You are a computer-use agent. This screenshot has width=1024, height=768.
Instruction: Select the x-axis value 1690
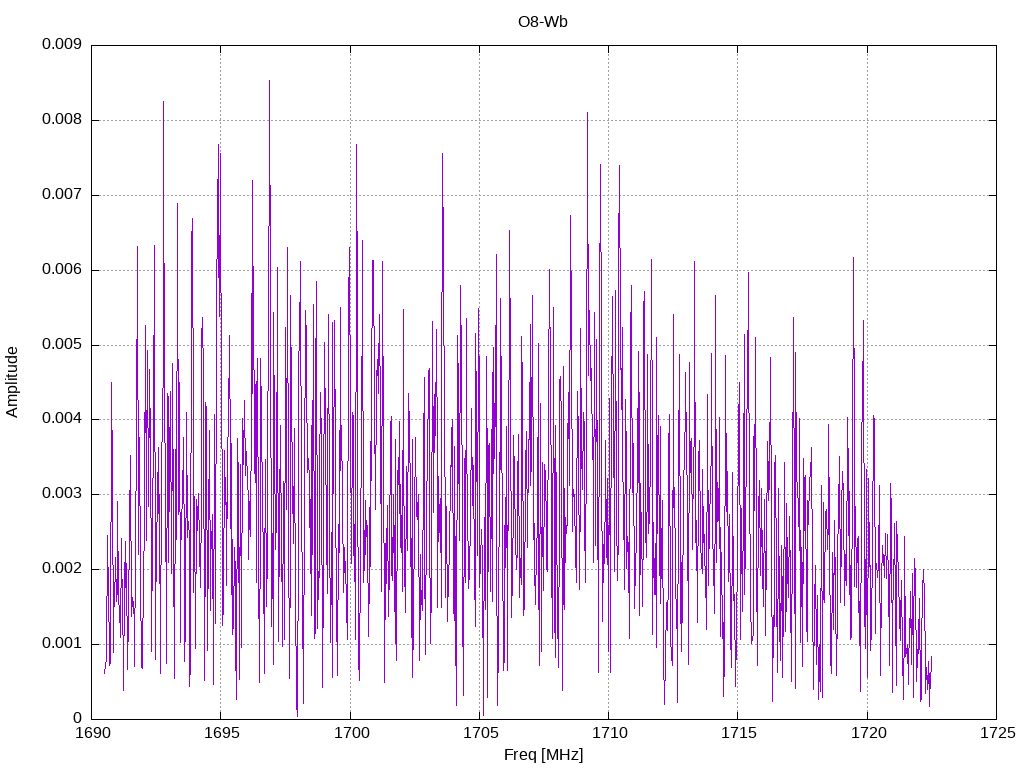pyautogui.click(x=93, y=733)
